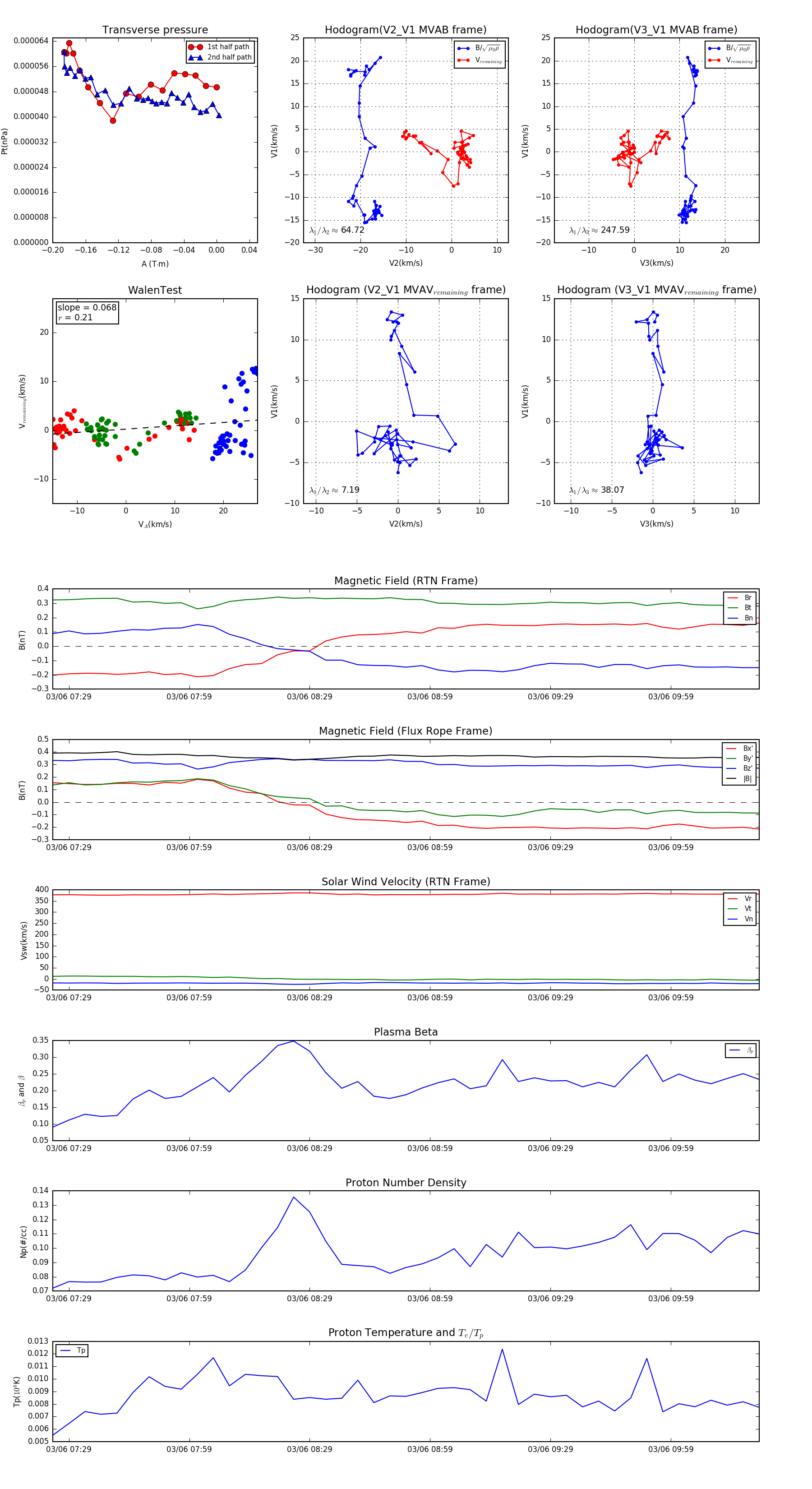The image size is (812, 1489).
Task: Click the 'V_A(km/s)' axis label under WalenTest
Action: click(x=155, y=524)
